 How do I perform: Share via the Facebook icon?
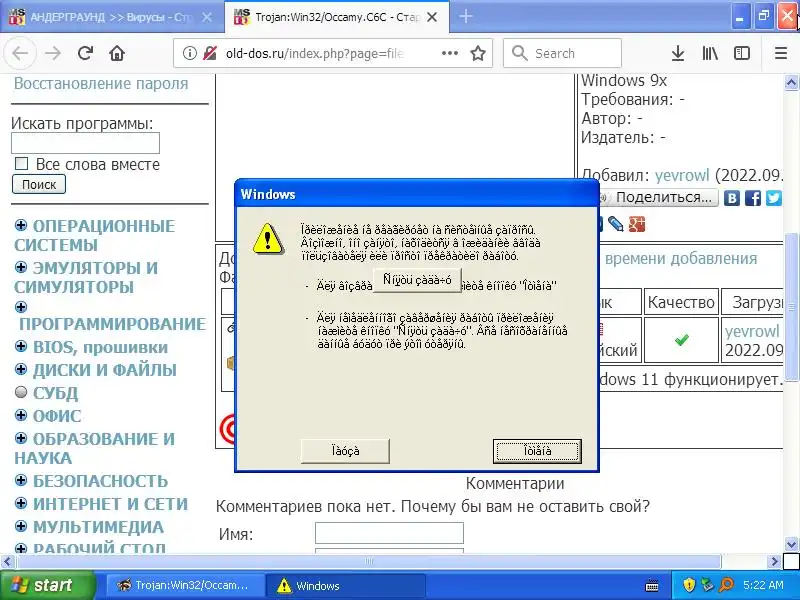(753, 198)
